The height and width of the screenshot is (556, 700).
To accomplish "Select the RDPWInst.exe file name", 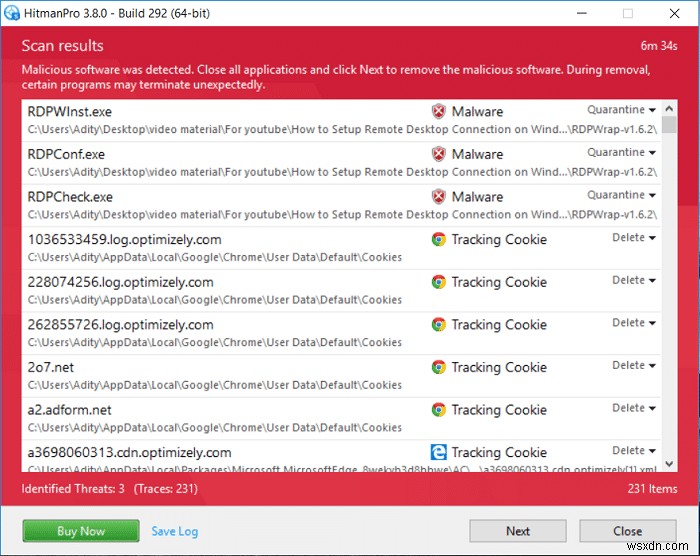I will 70,112.
